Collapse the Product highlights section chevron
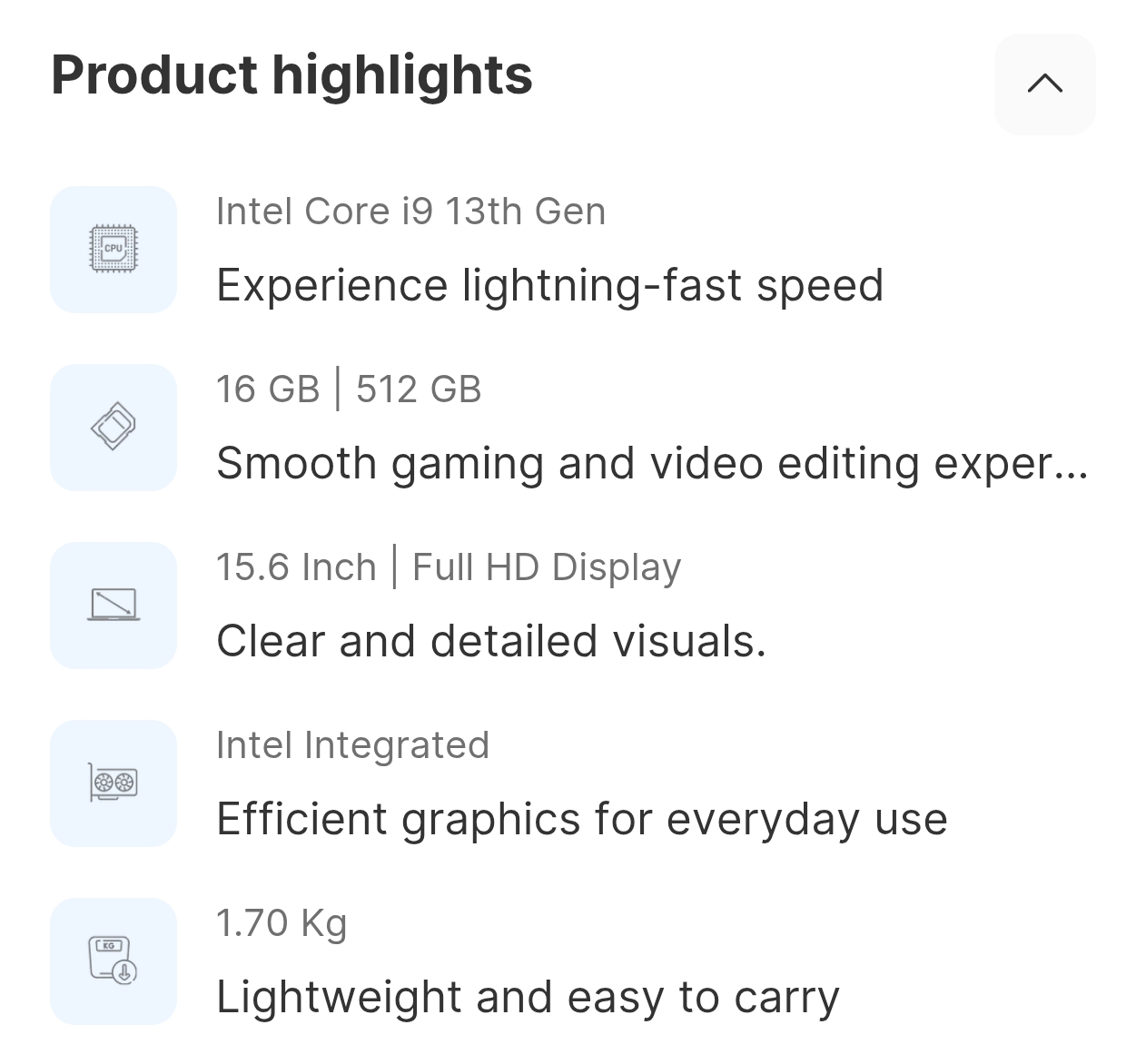The width and height of the screenshot is (1146, 1064). pyautogui.click(x=1044, y=84)
